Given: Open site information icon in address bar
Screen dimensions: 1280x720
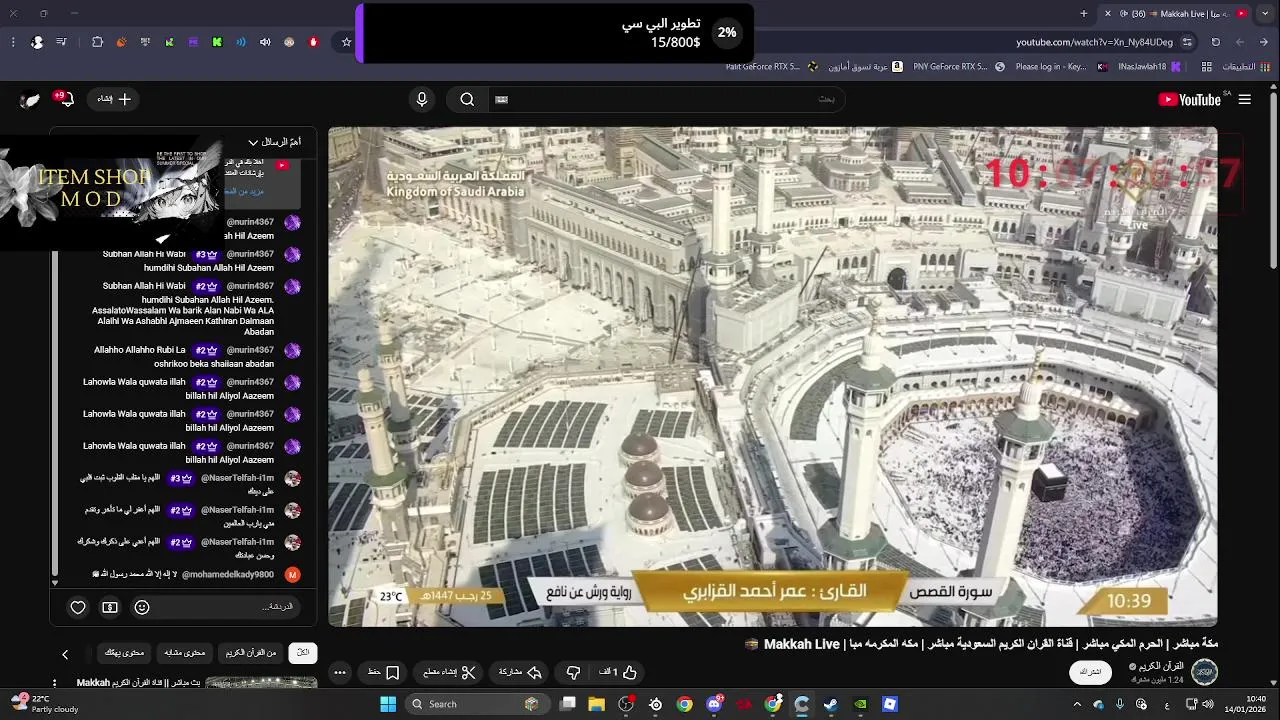Looking at the screenshot, I should [x=1187, y=42].
